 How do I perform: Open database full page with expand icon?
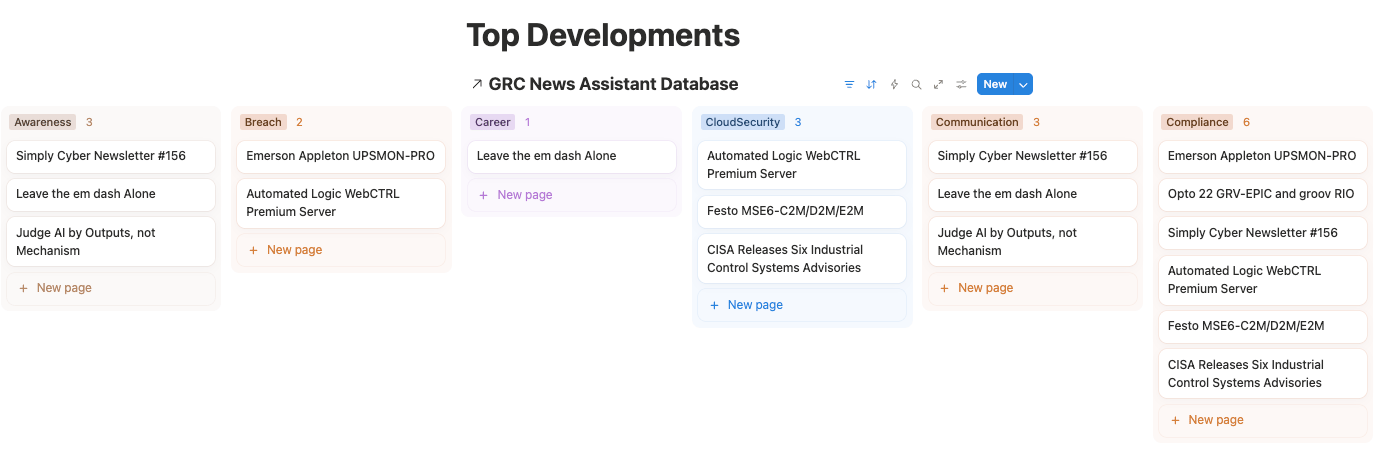click(x=939, y=85)
